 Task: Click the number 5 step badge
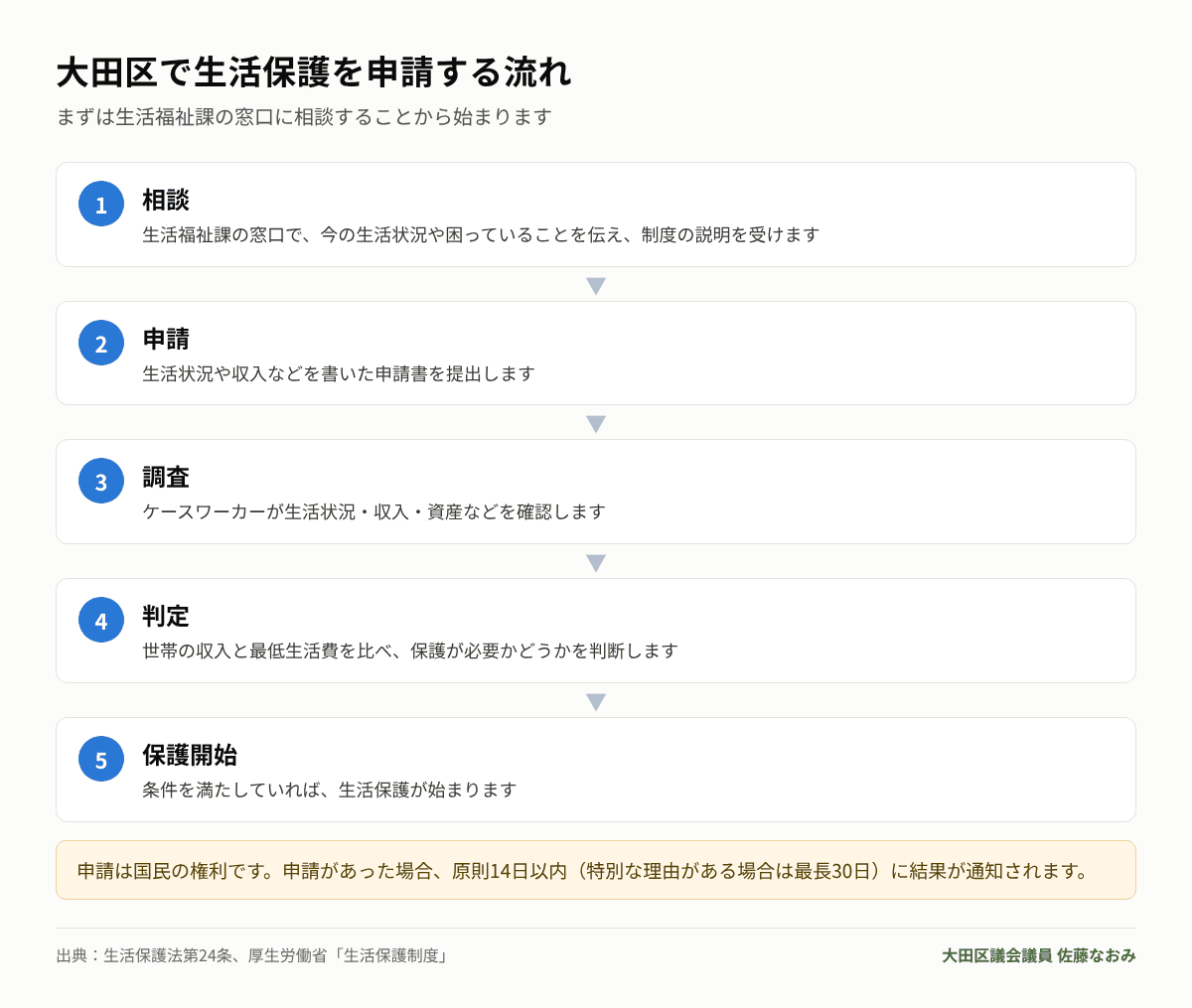[101, 759]
